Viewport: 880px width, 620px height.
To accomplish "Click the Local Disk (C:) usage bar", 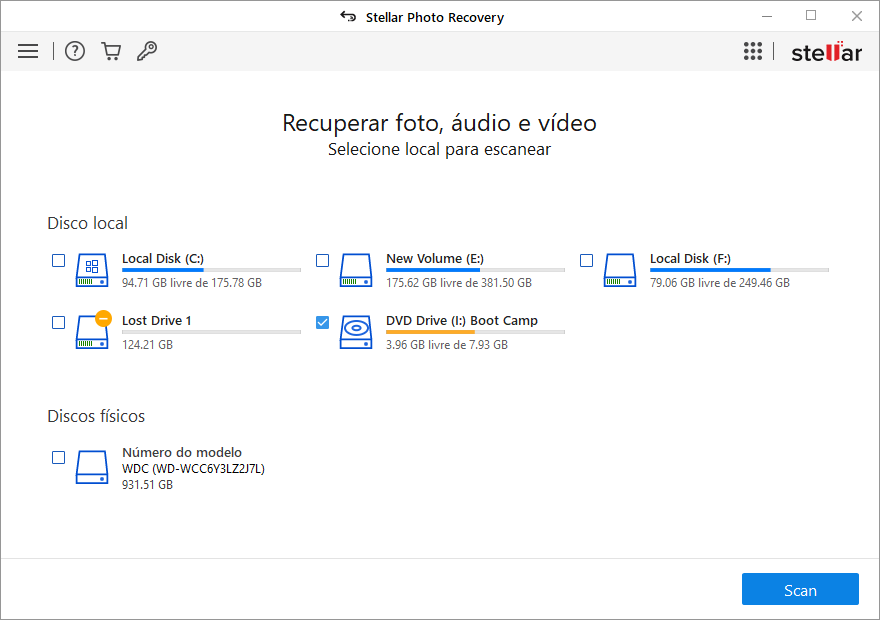I will (212, 270).
